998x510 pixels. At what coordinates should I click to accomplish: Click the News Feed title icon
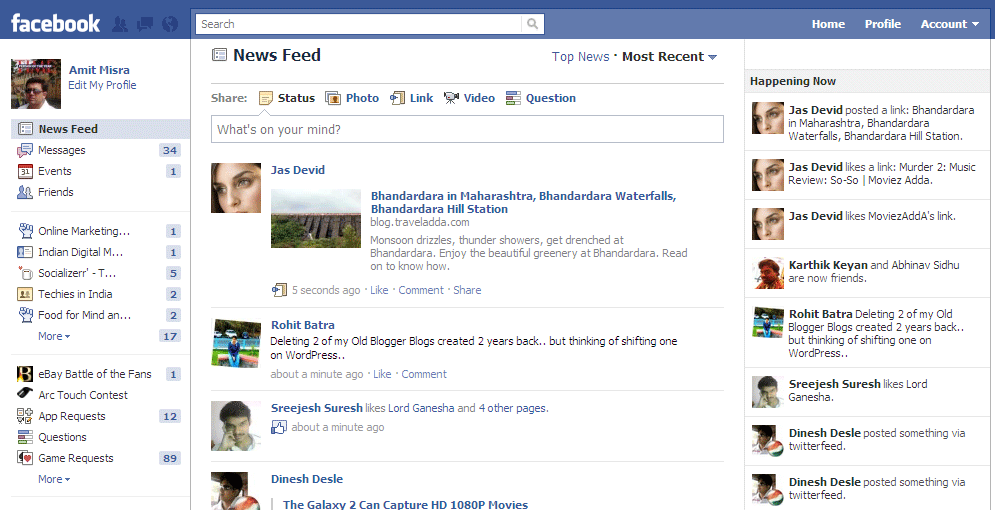coord(219,55)
